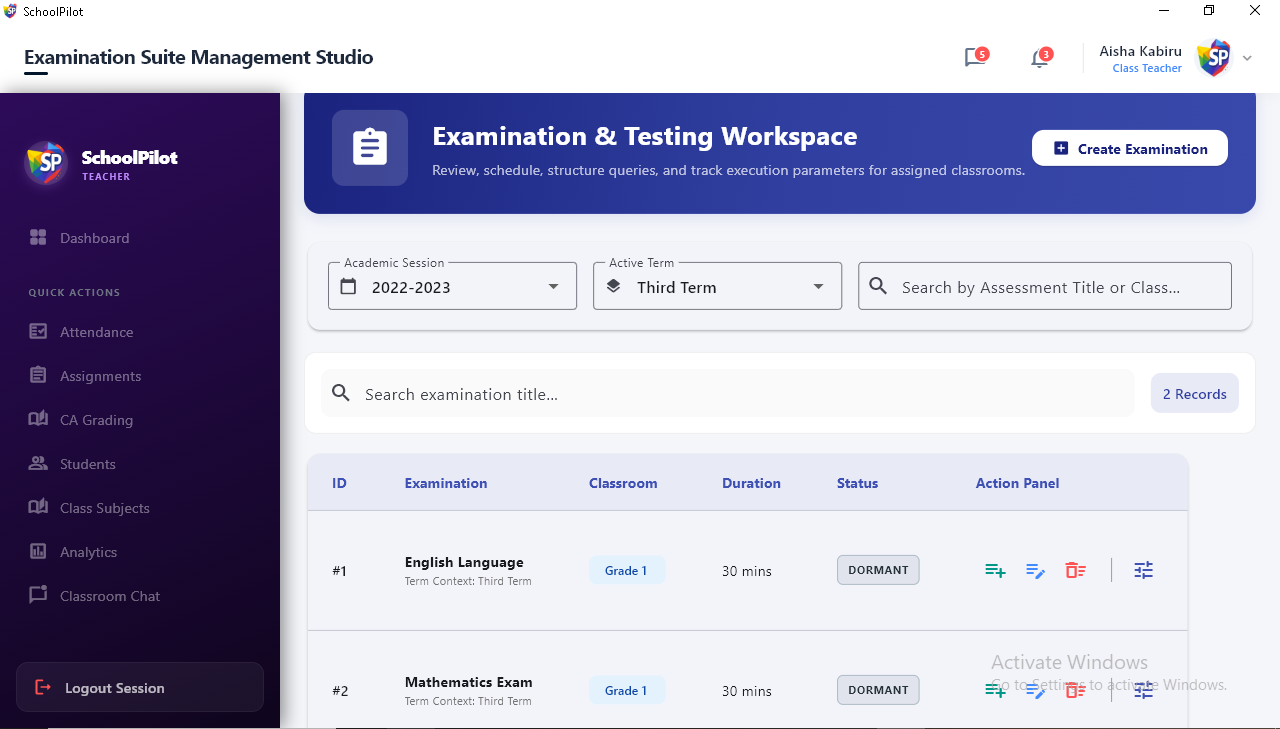Click the layers icon in Active Term
Viewport: 1280px width, 729px height.
614,287
